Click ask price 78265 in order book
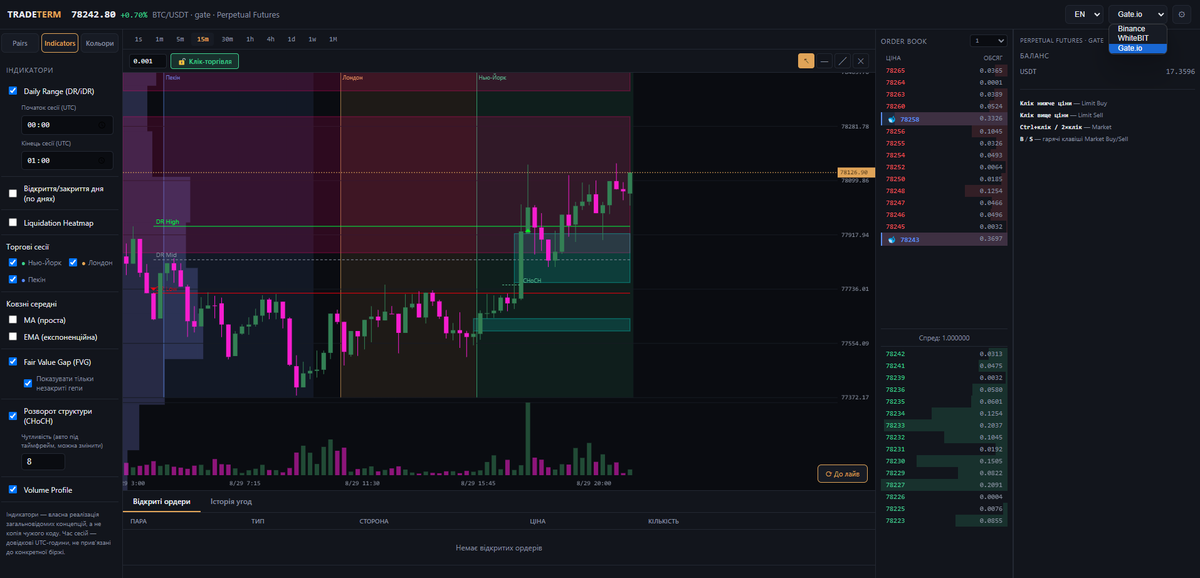 coord(895,71)
